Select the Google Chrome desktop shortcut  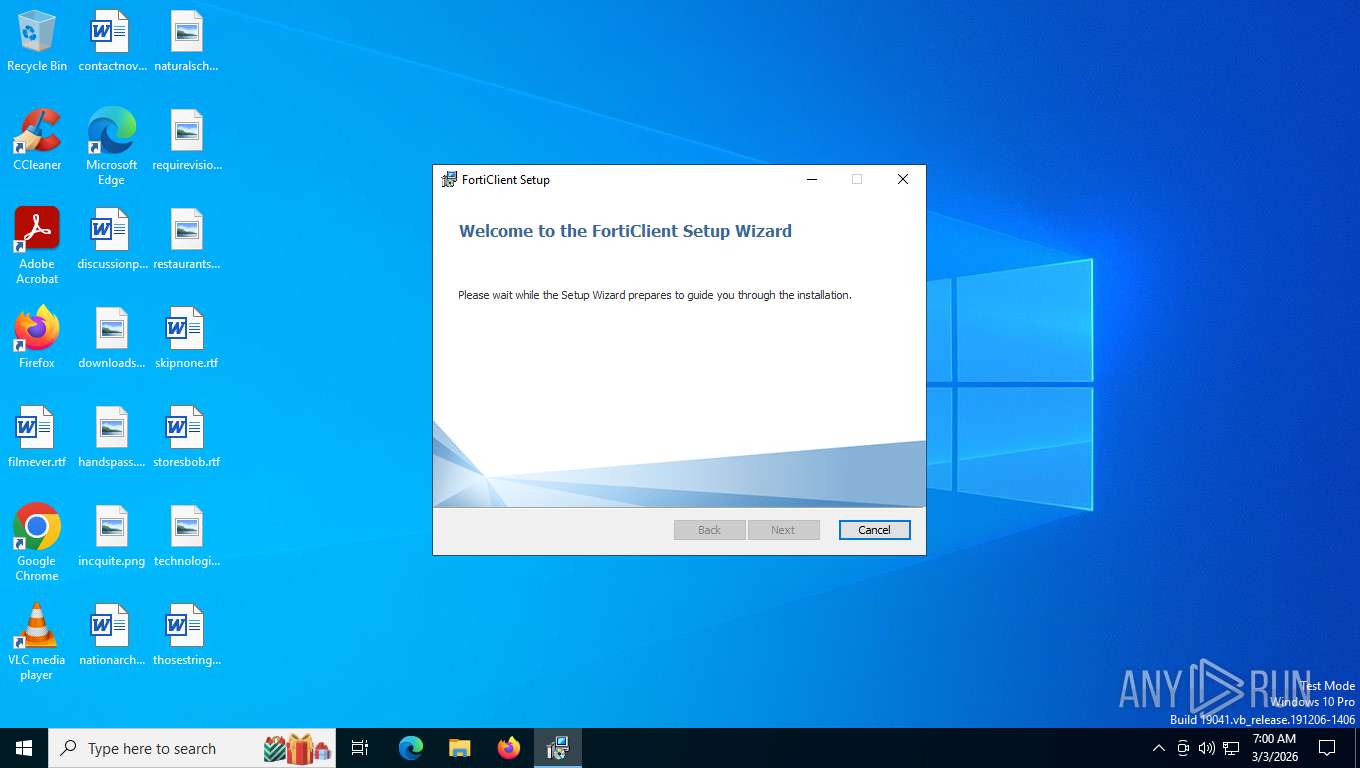point(37,543)
